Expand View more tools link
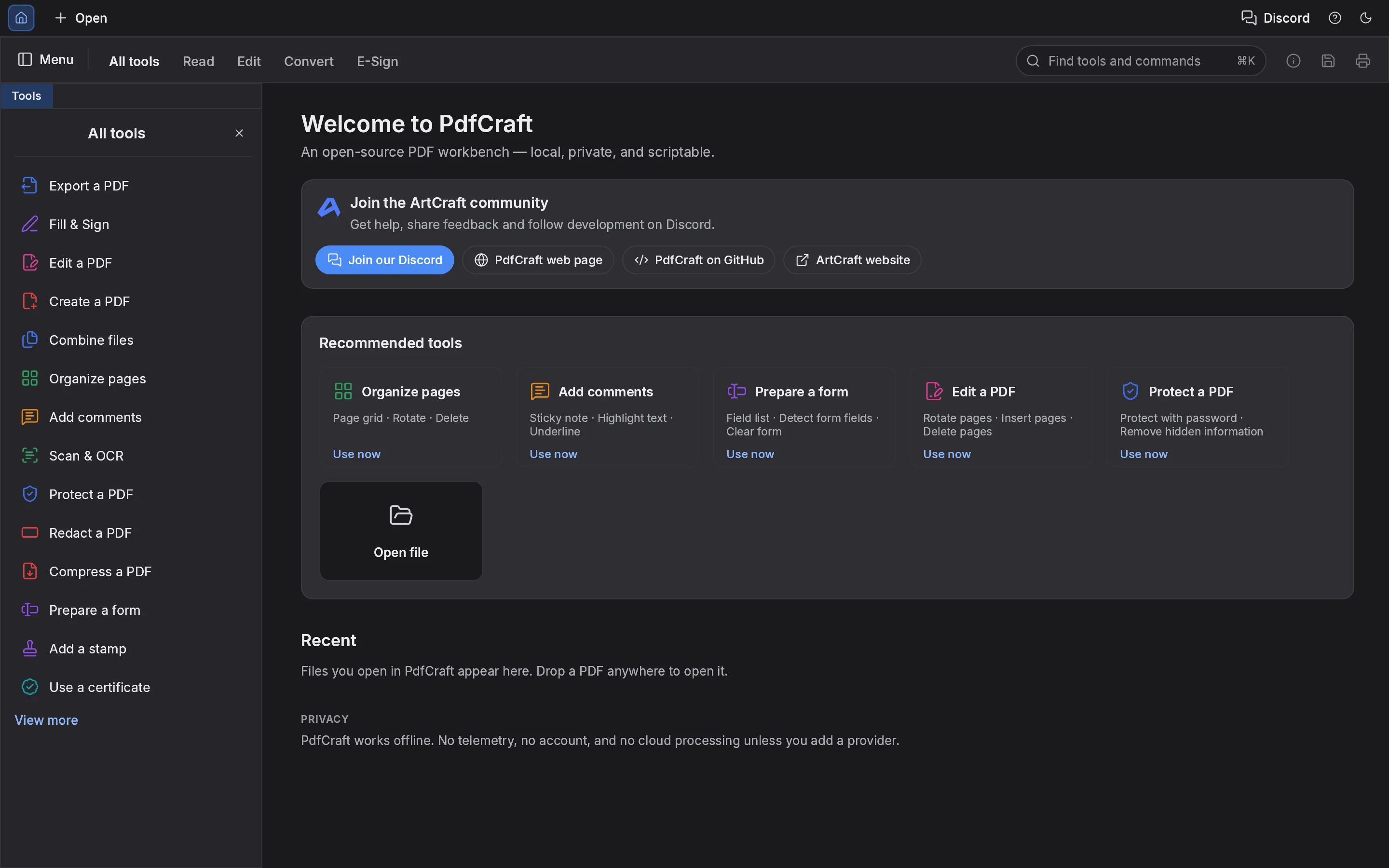Image resolution: width=1389 pixels, height=868 pixels. coord(46,720)
